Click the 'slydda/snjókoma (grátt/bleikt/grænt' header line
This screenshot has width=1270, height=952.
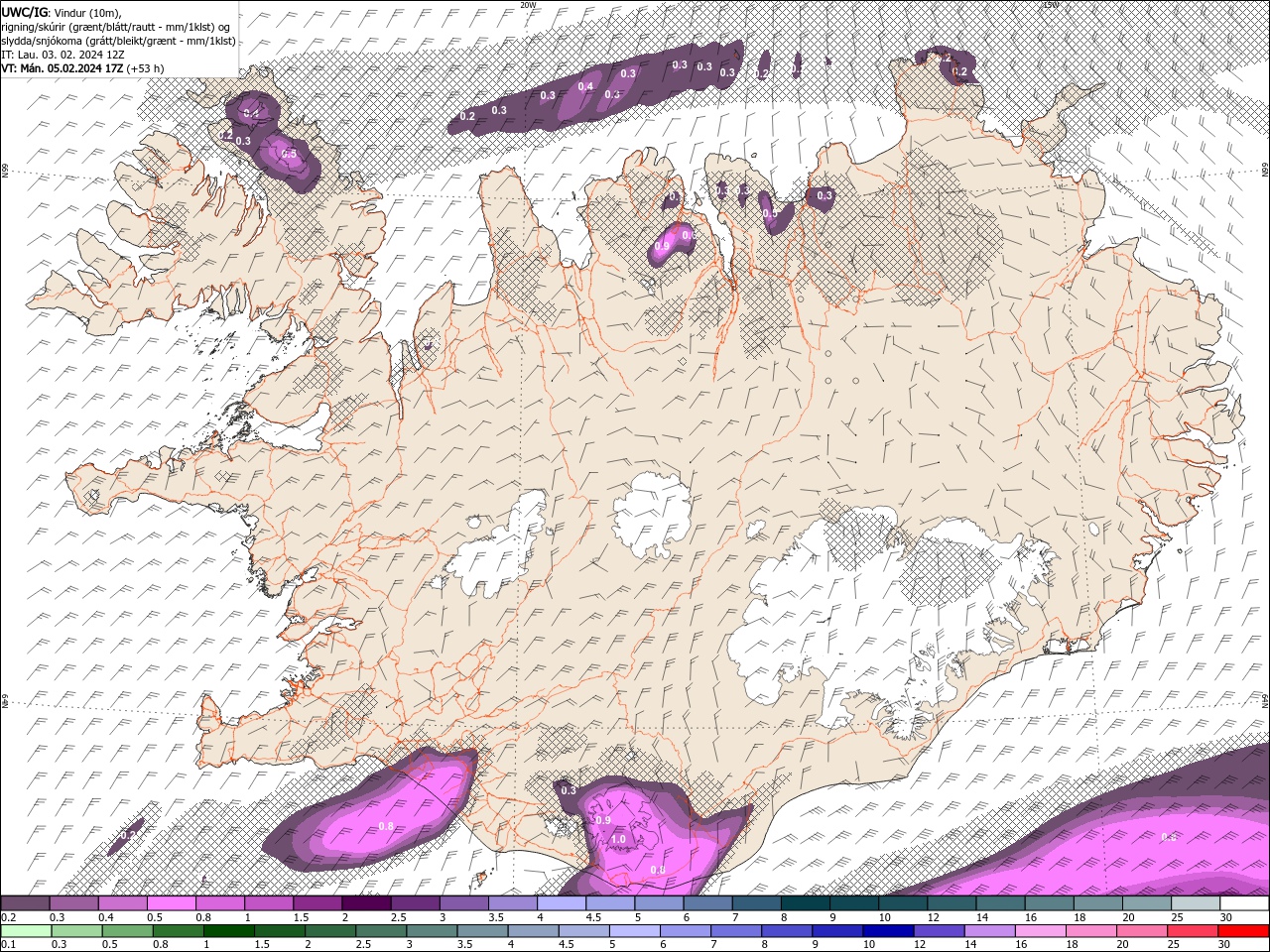pos(118,41)
